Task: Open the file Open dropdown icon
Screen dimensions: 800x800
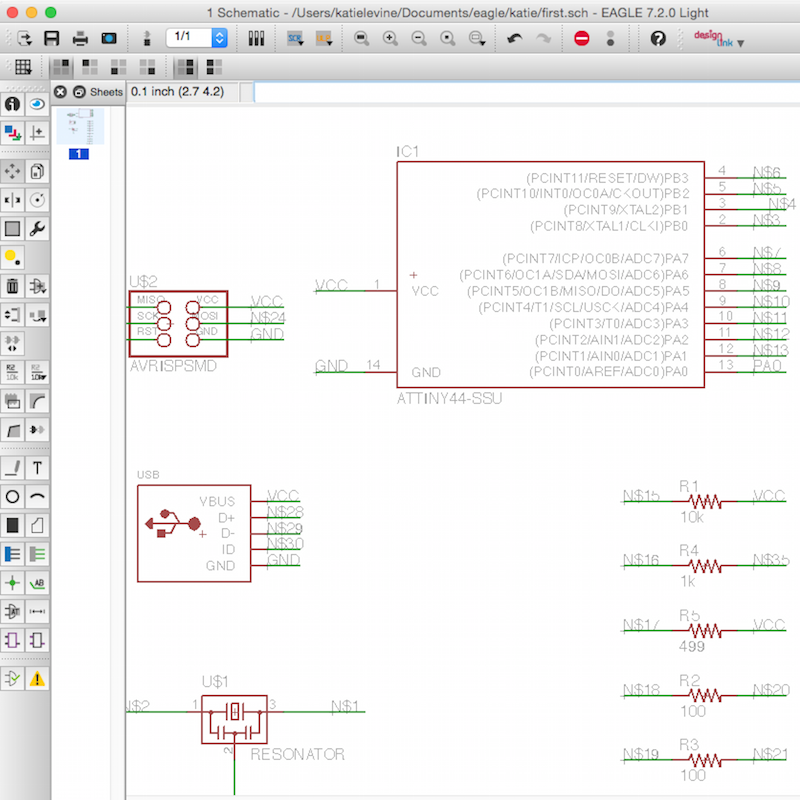Action: click(x=24, y=38)
